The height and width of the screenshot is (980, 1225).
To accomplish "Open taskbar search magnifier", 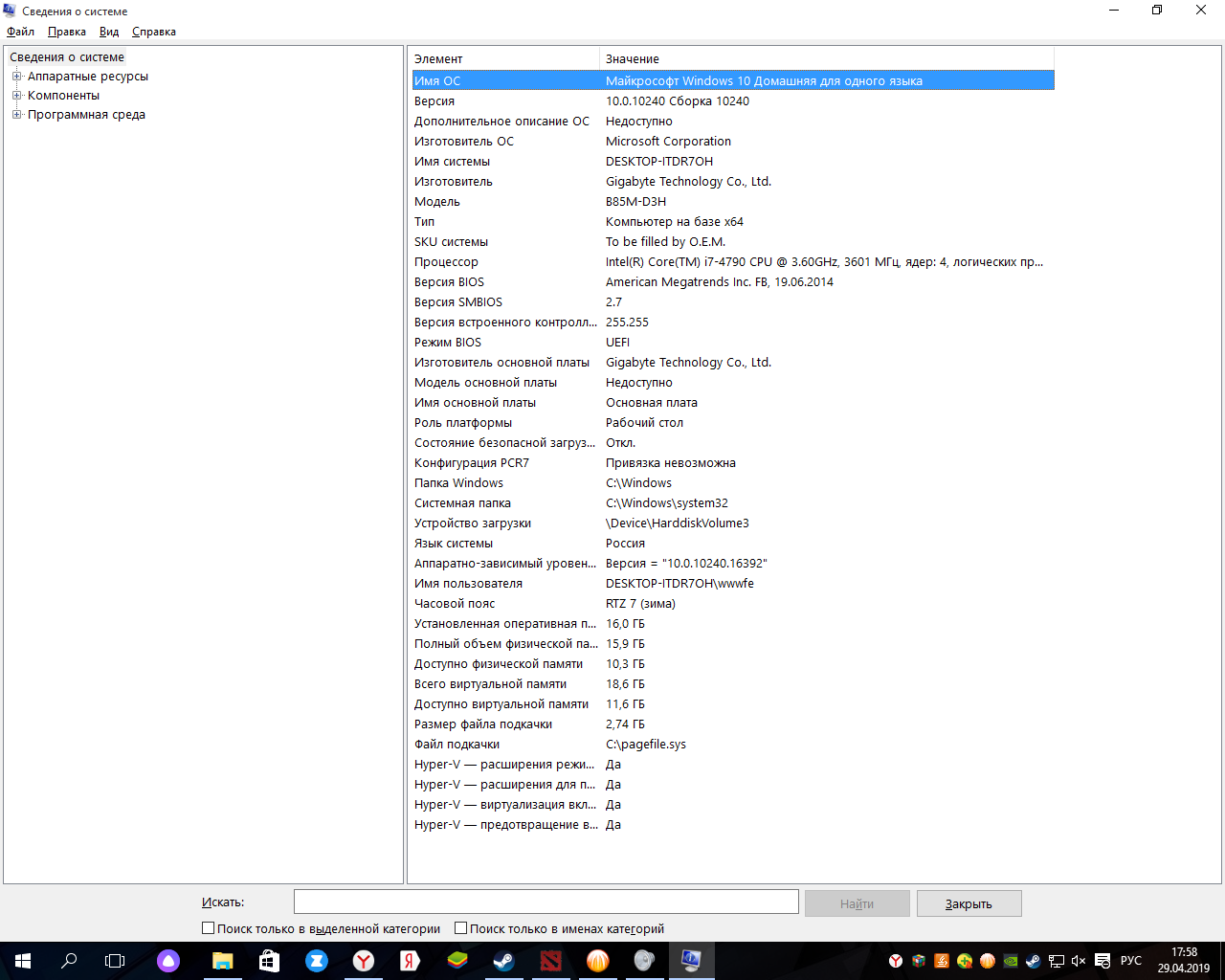I will point(69,961).
